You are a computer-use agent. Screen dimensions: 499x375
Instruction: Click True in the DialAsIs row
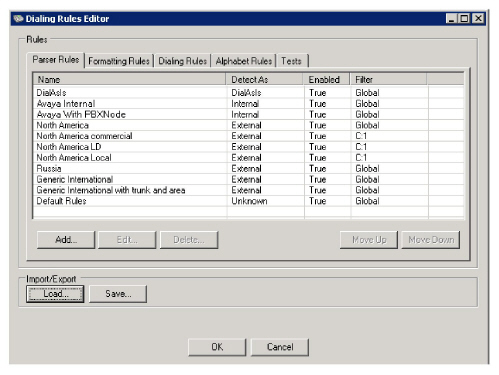tap(317, 93)
